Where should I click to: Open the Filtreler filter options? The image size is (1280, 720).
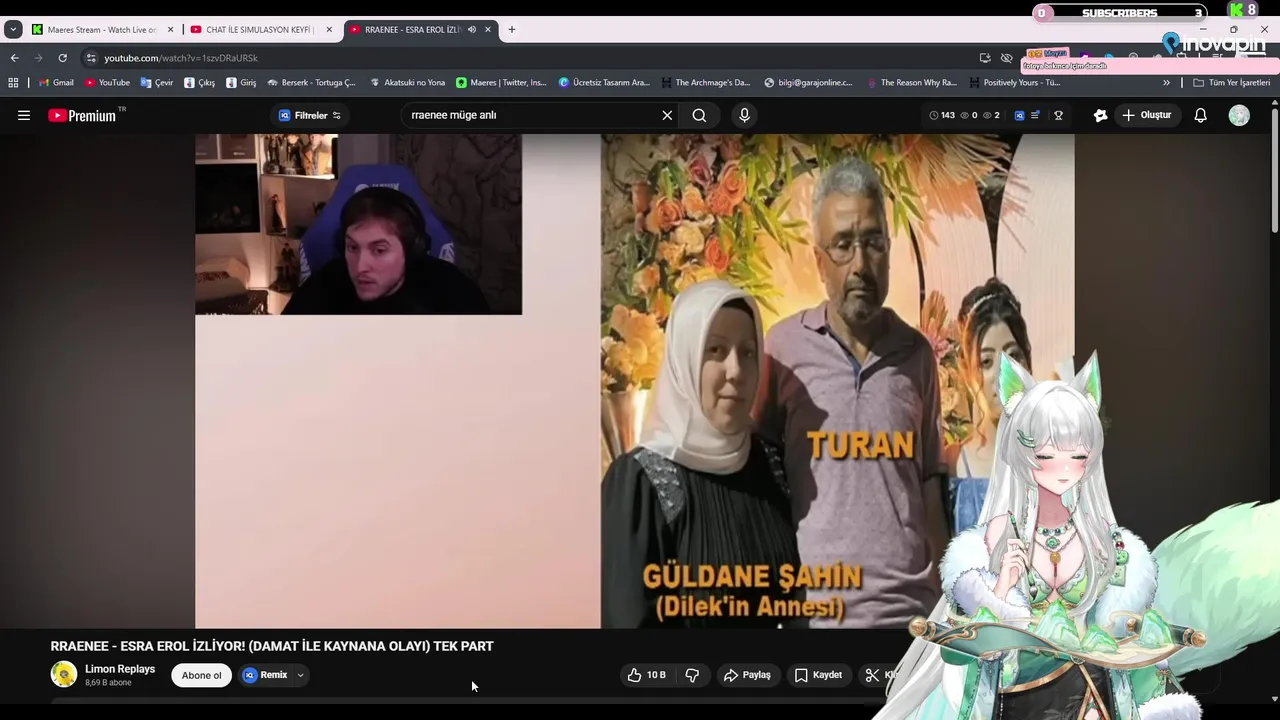click(x=310, y=115)
